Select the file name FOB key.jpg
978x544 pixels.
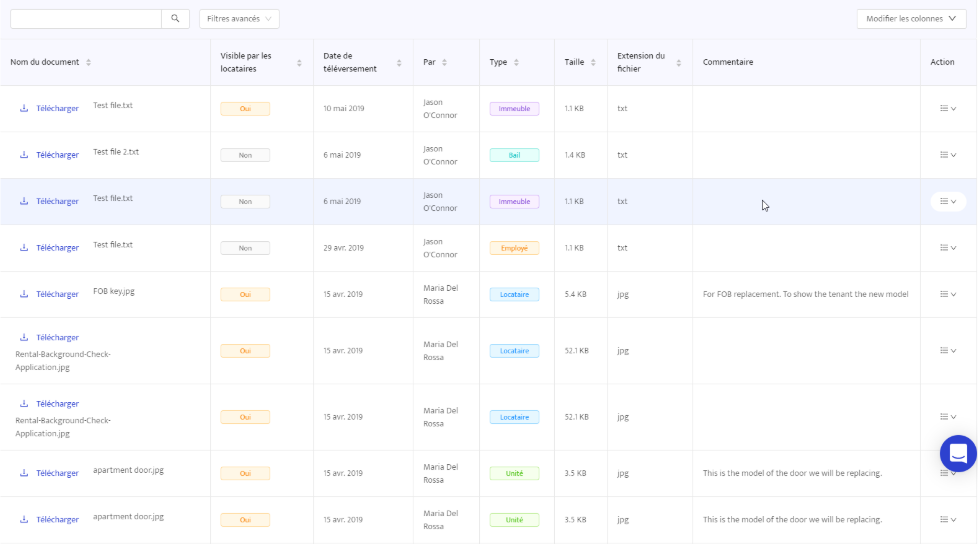pos(114,291)
